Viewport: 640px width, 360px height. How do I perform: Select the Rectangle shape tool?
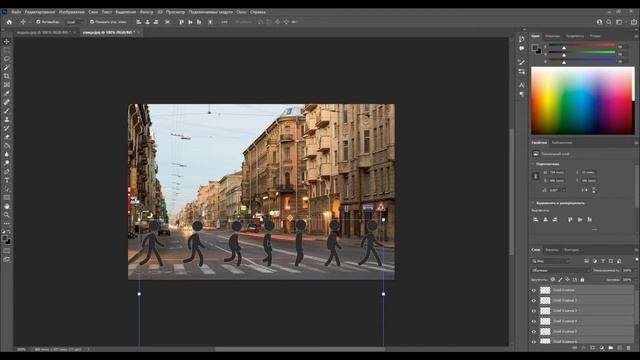[x=7, y=198]
